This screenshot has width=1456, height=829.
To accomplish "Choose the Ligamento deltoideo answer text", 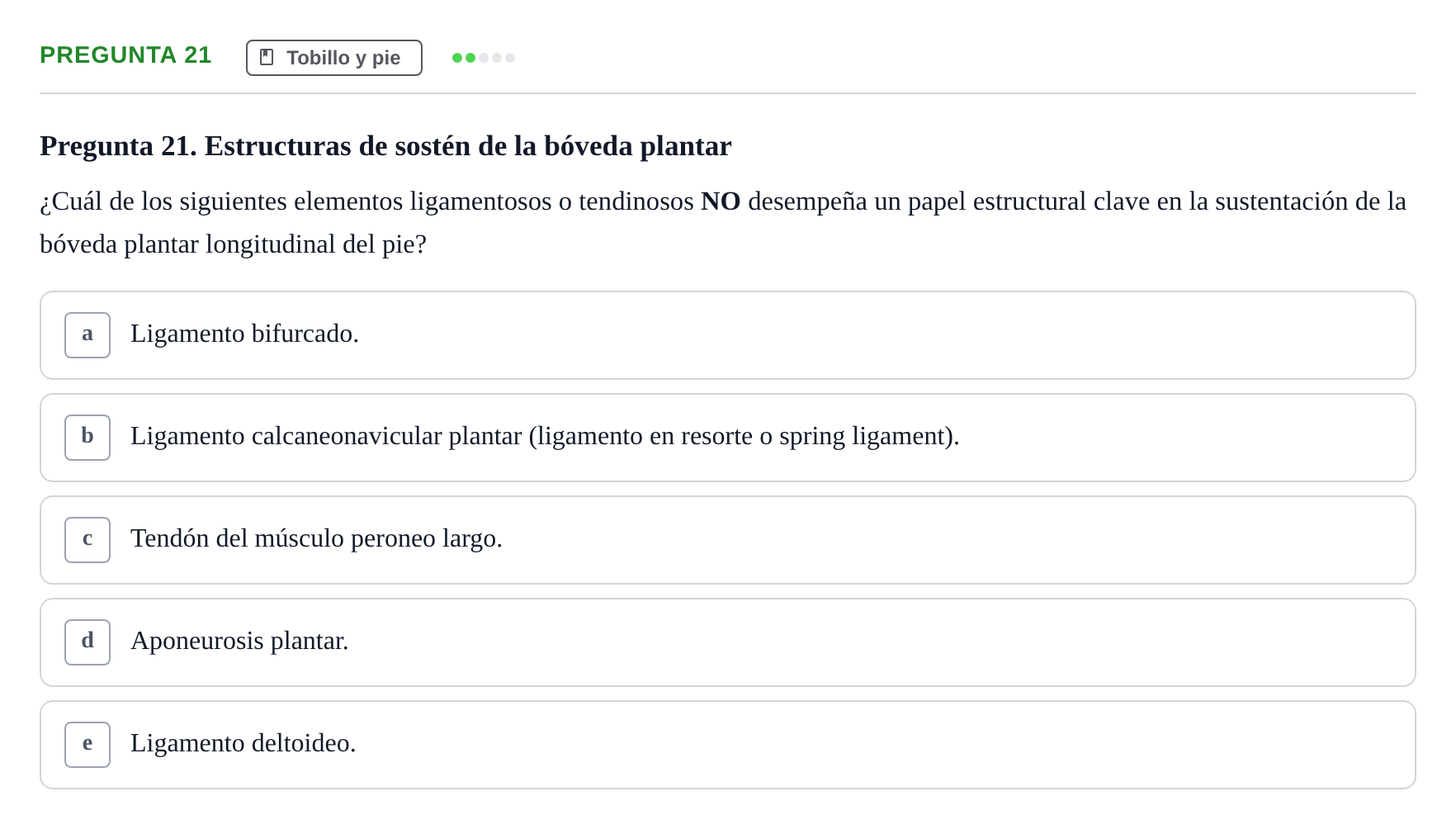I will (x=243, y=743).
